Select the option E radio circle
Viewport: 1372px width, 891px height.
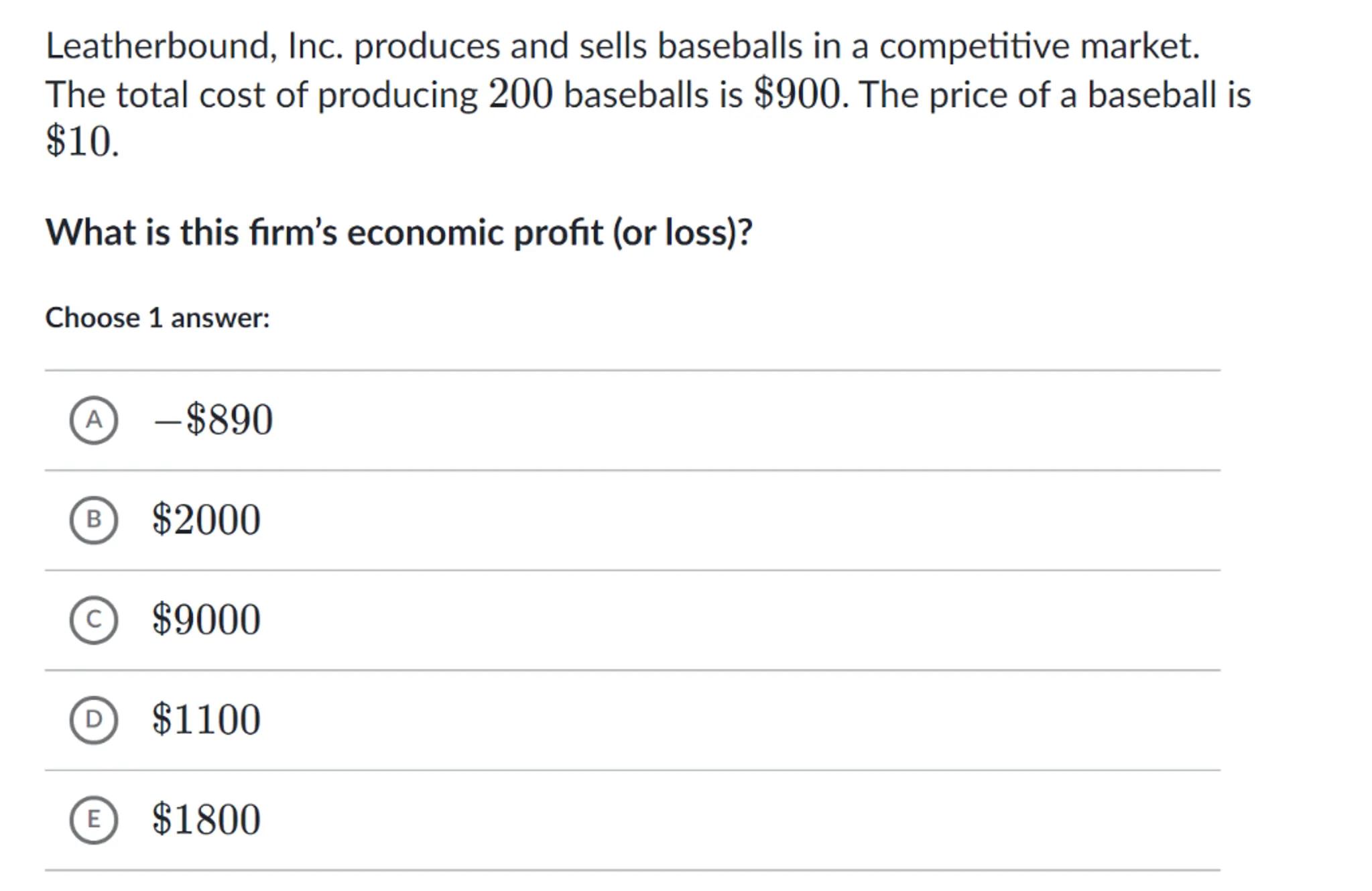pos(94,819)
